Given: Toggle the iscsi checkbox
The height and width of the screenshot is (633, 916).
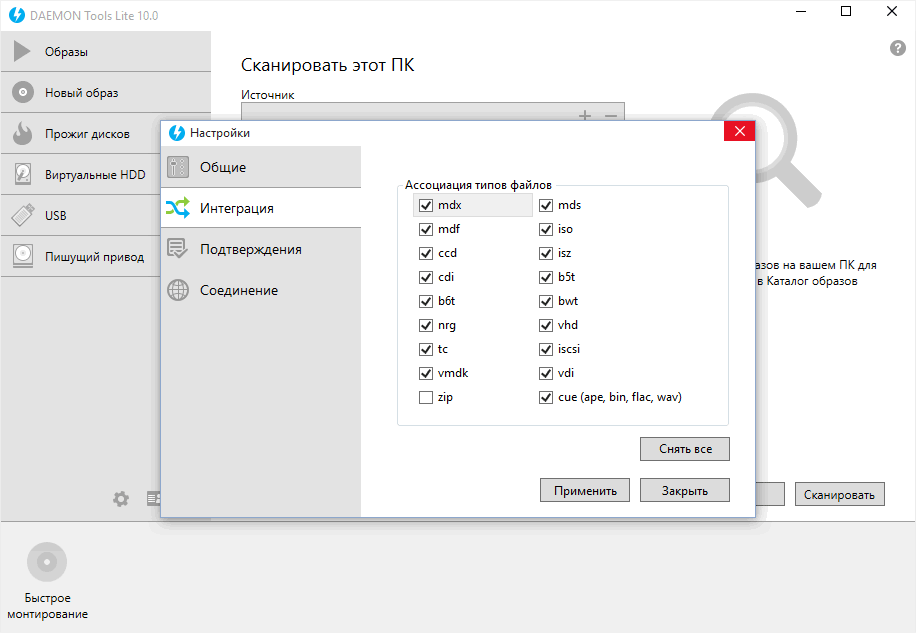Looking at the screenshot, I should pos(546,349).
